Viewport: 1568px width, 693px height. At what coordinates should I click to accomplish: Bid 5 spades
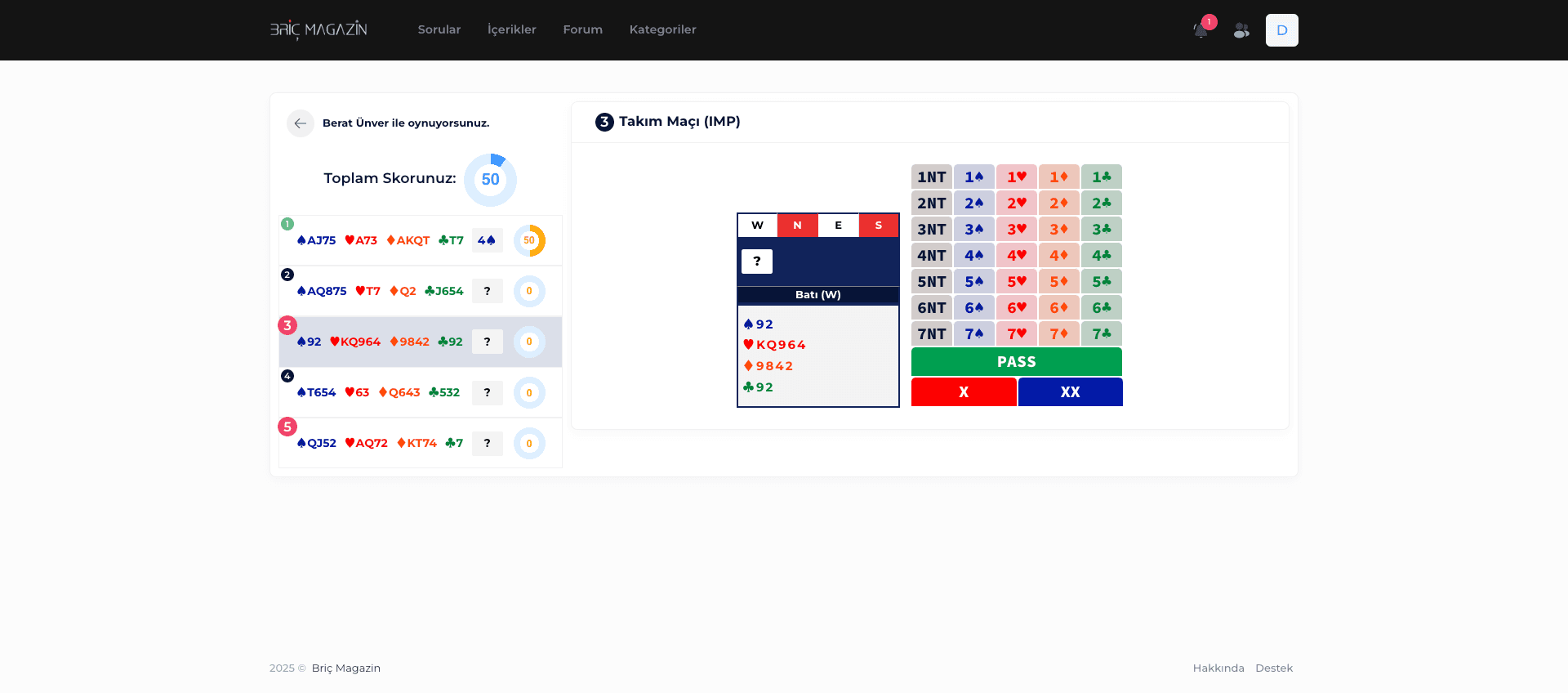(x=974, y=281)
